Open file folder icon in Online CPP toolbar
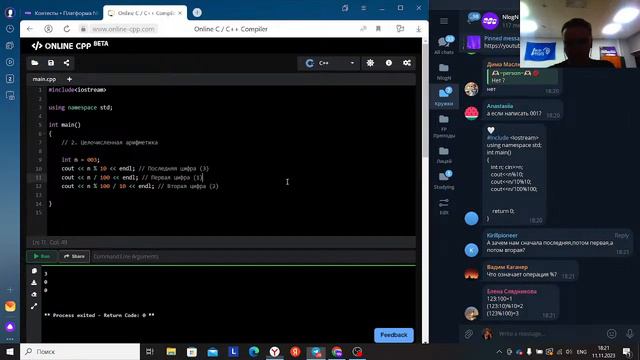 pyautogui.click(x=35, y=63)
